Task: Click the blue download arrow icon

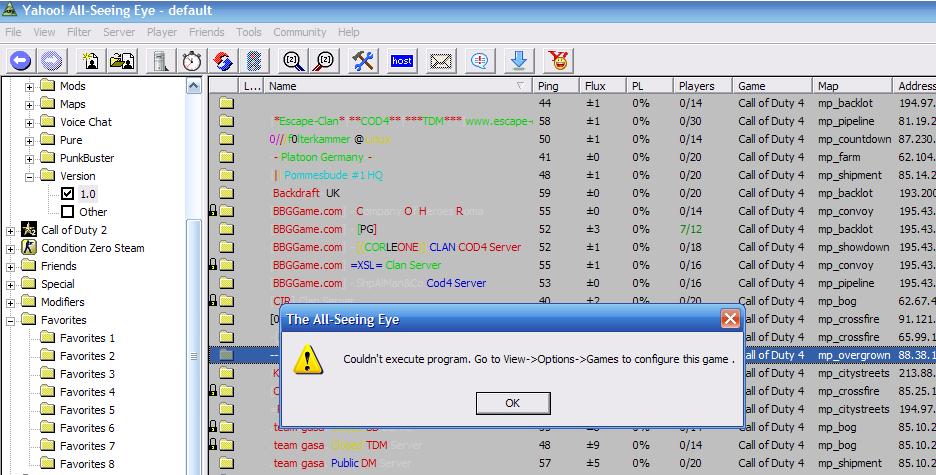Action: [518, 61]
